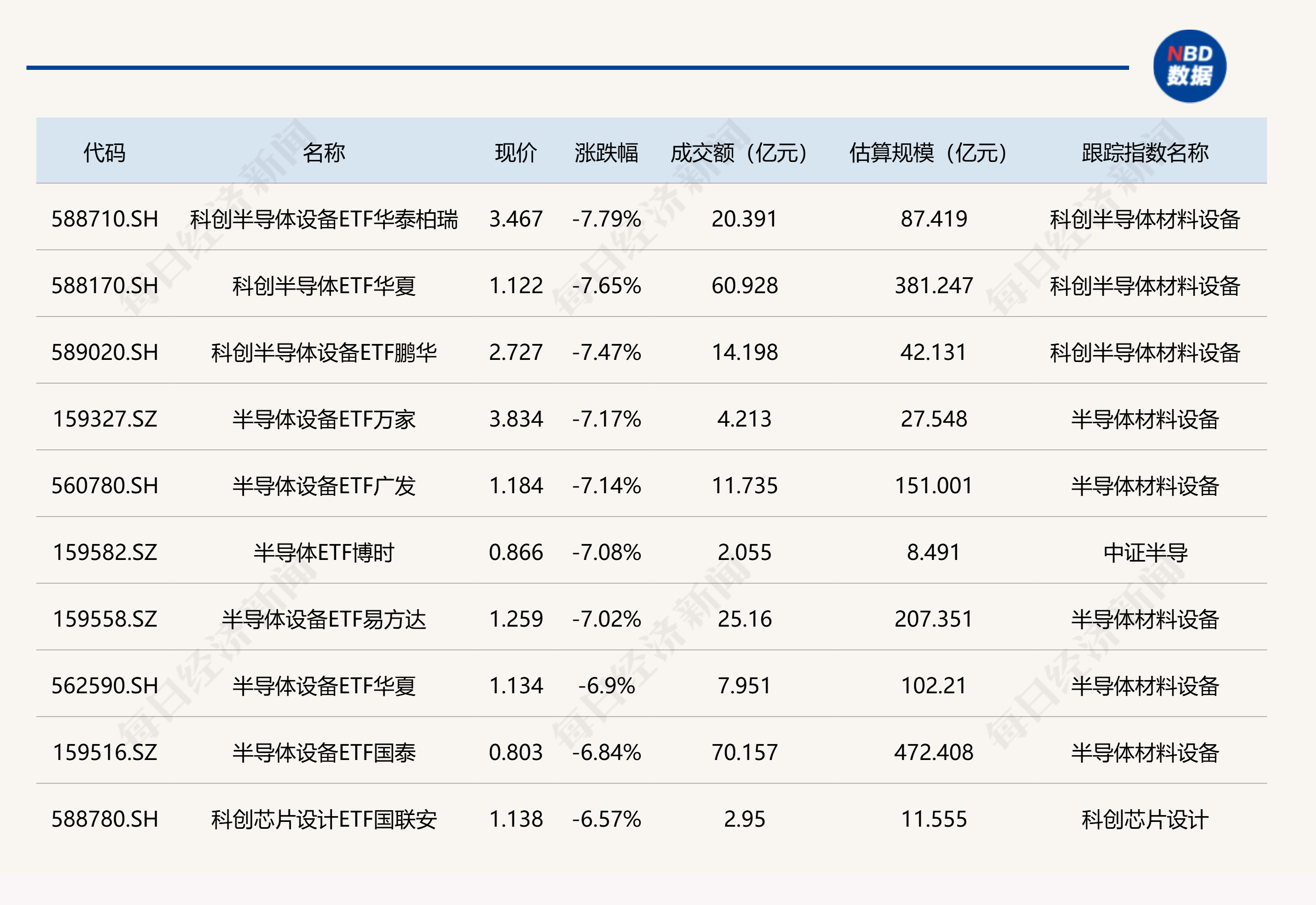Open 科创芯片设计ETF国联安 fund name
Screen dimensions: 1316x905
pos(324,819)
